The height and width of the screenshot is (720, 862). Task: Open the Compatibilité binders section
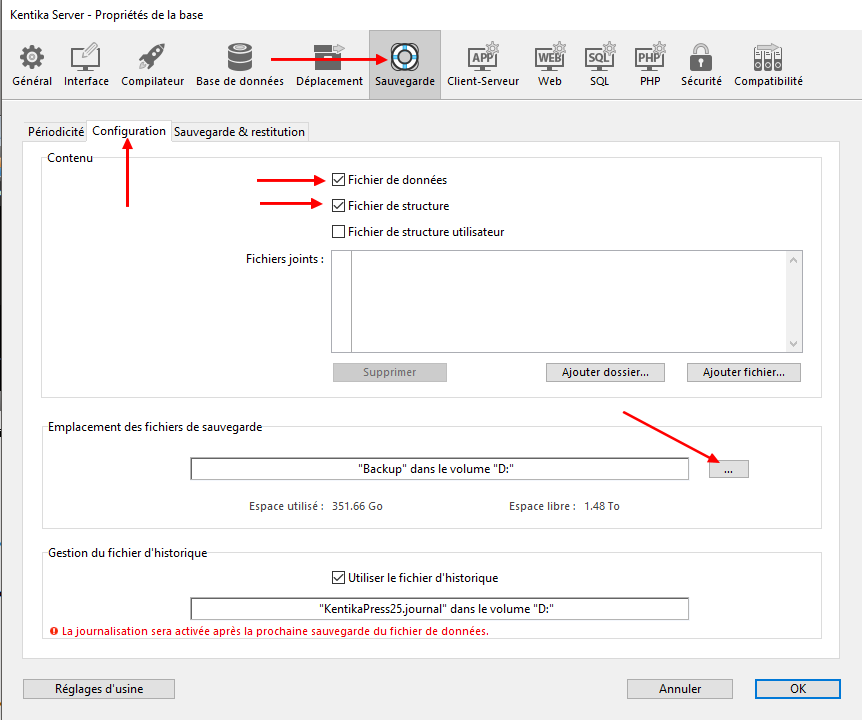(768, 65)
